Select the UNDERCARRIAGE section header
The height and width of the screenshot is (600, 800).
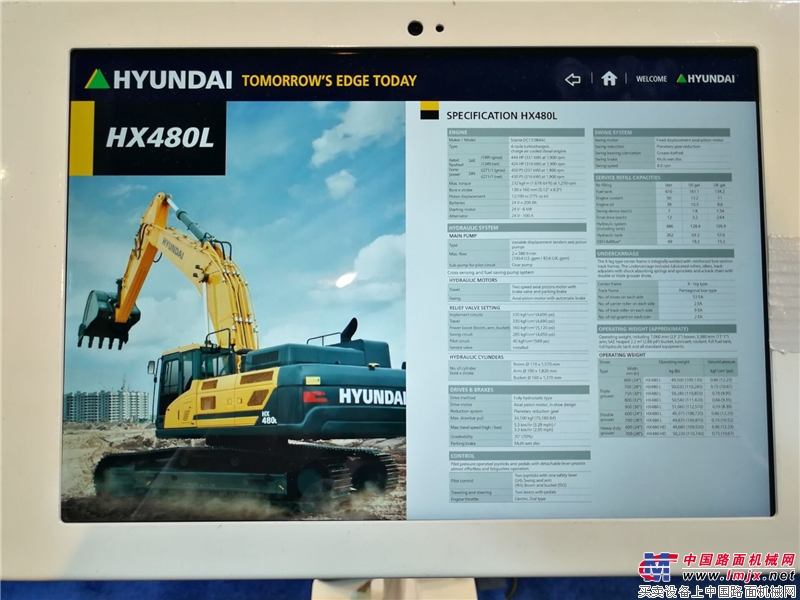pos(665,254)
